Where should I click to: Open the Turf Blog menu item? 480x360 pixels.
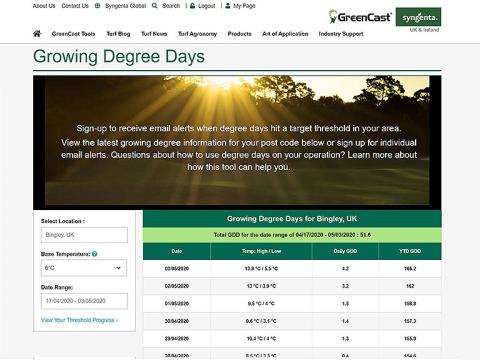[x=118, y=34]
